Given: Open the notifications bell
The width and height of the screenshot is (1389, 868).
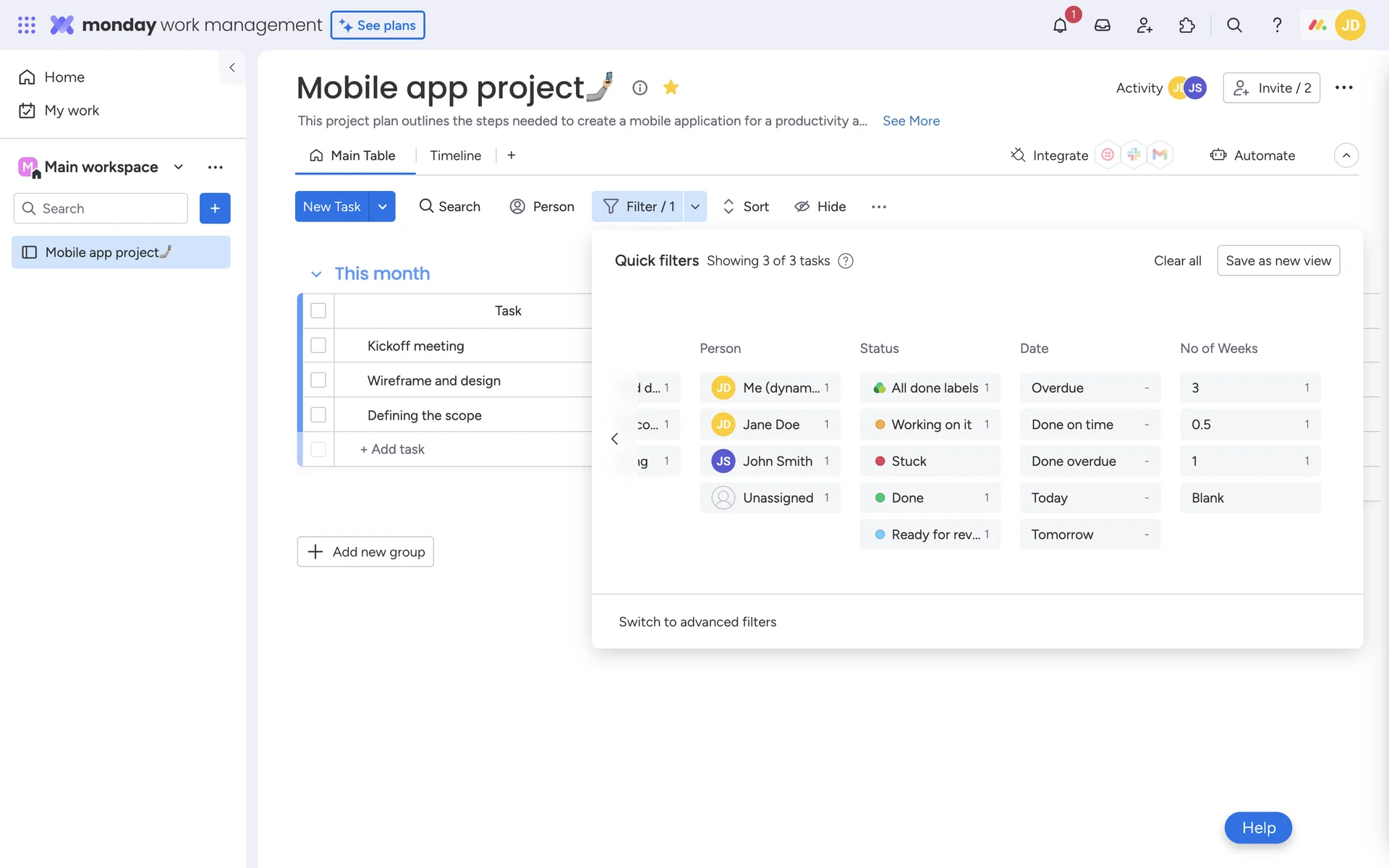Looking at the screenshot, I should point(1060,25).
